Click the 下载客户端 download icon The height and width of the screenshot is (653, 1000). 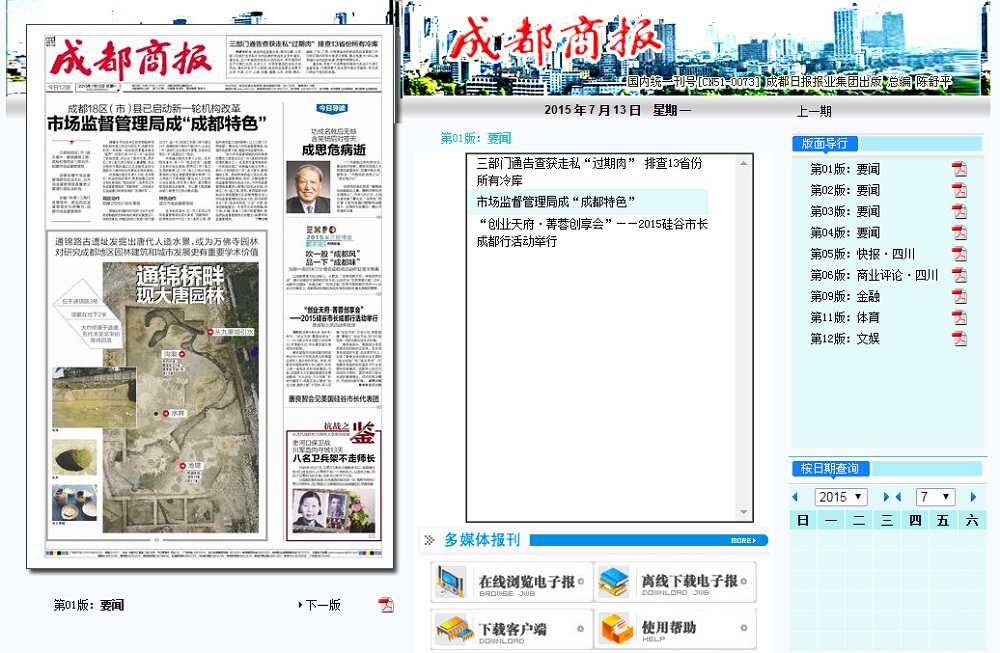[453, 629]
